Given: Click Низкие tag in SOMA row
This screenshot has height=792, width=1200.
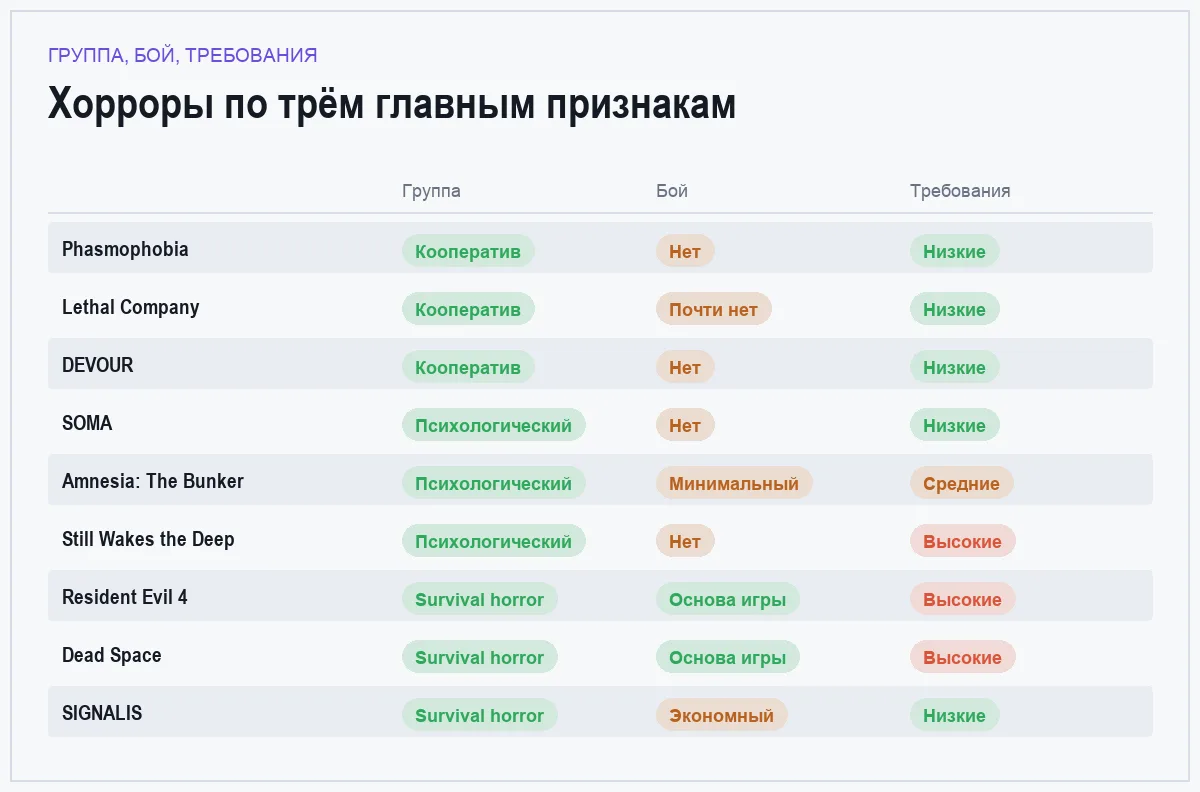Looking at the screenshot, I should 955,425.
